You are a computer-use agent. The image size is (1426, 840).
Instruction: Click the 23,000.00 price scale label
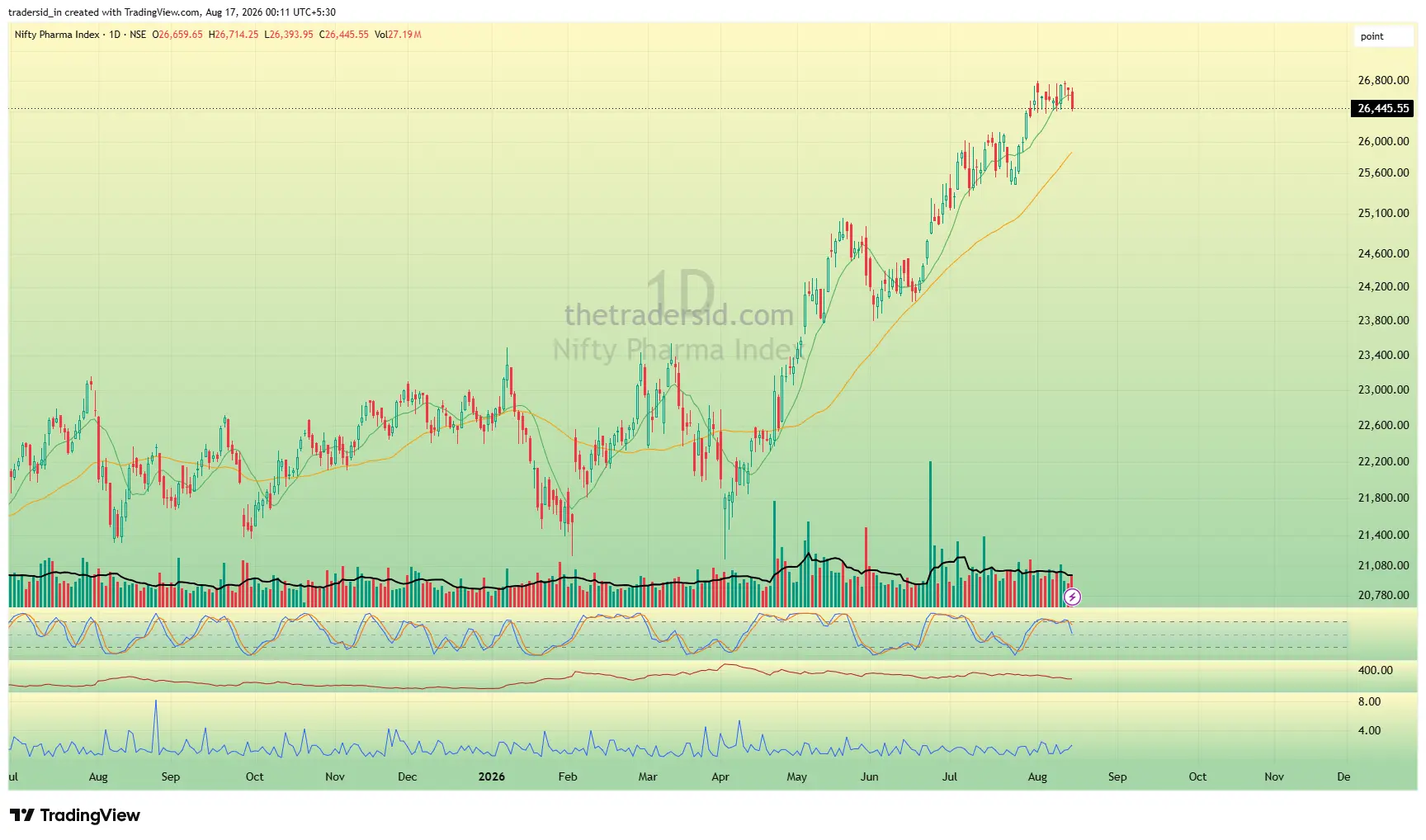click(x=1383, y=390)
